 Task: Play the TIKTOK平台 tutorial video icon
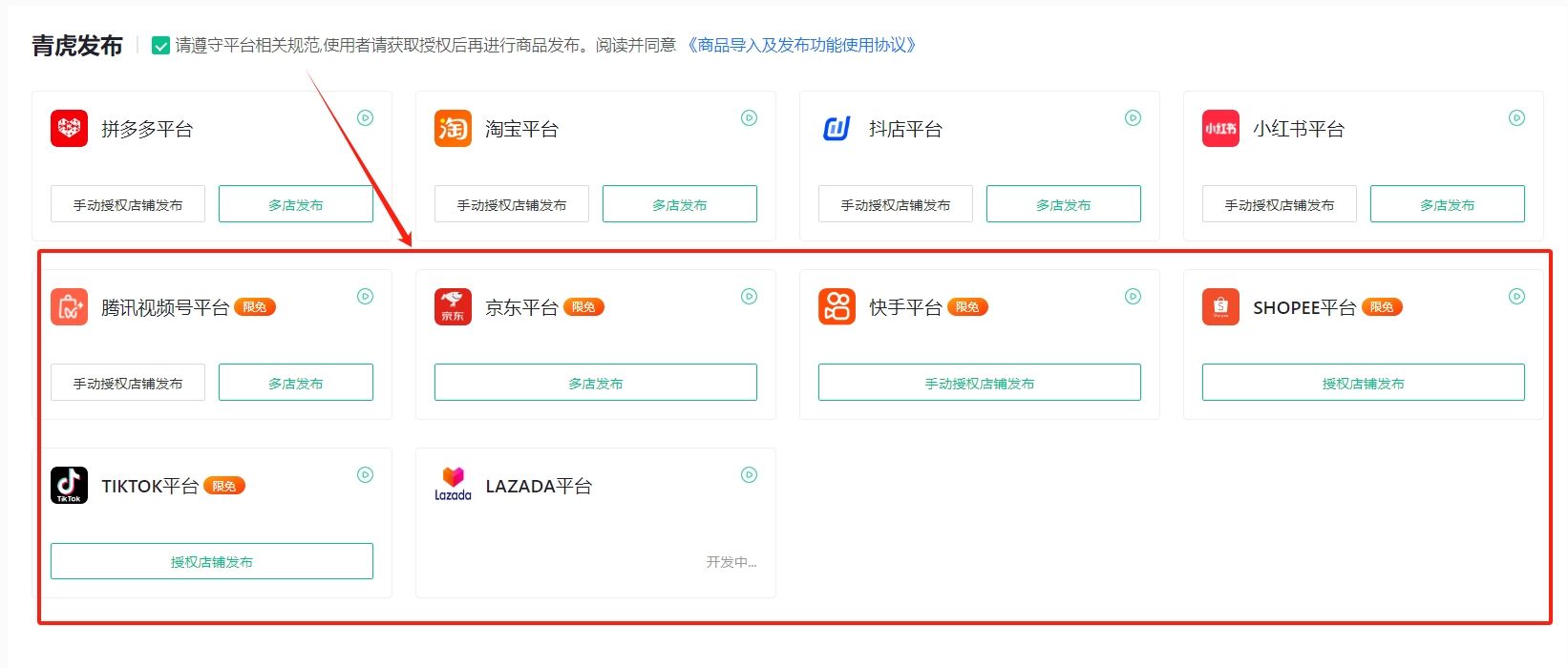pyautogui.click(x=366, y=475)
